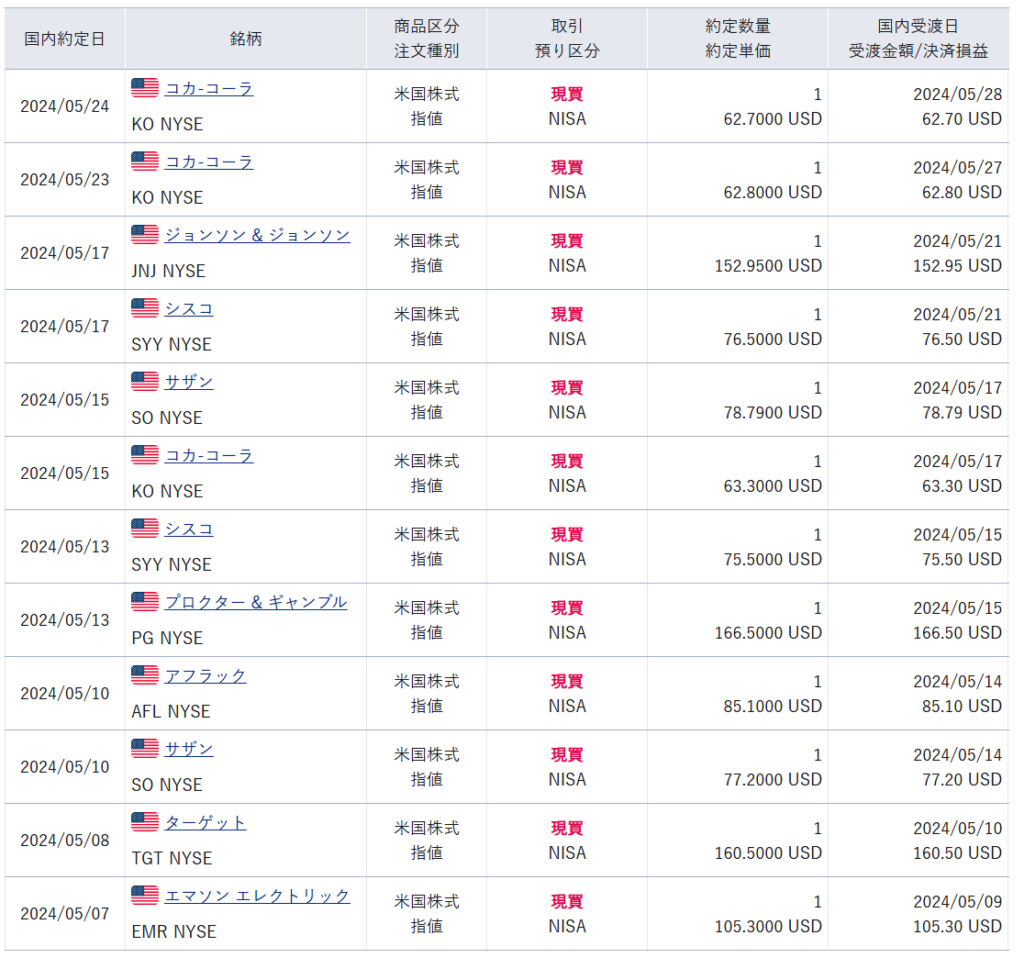Click the 銘柄 column header
Image resolution: width=1024 pixels, height=958 pixels.
(245, 39)
